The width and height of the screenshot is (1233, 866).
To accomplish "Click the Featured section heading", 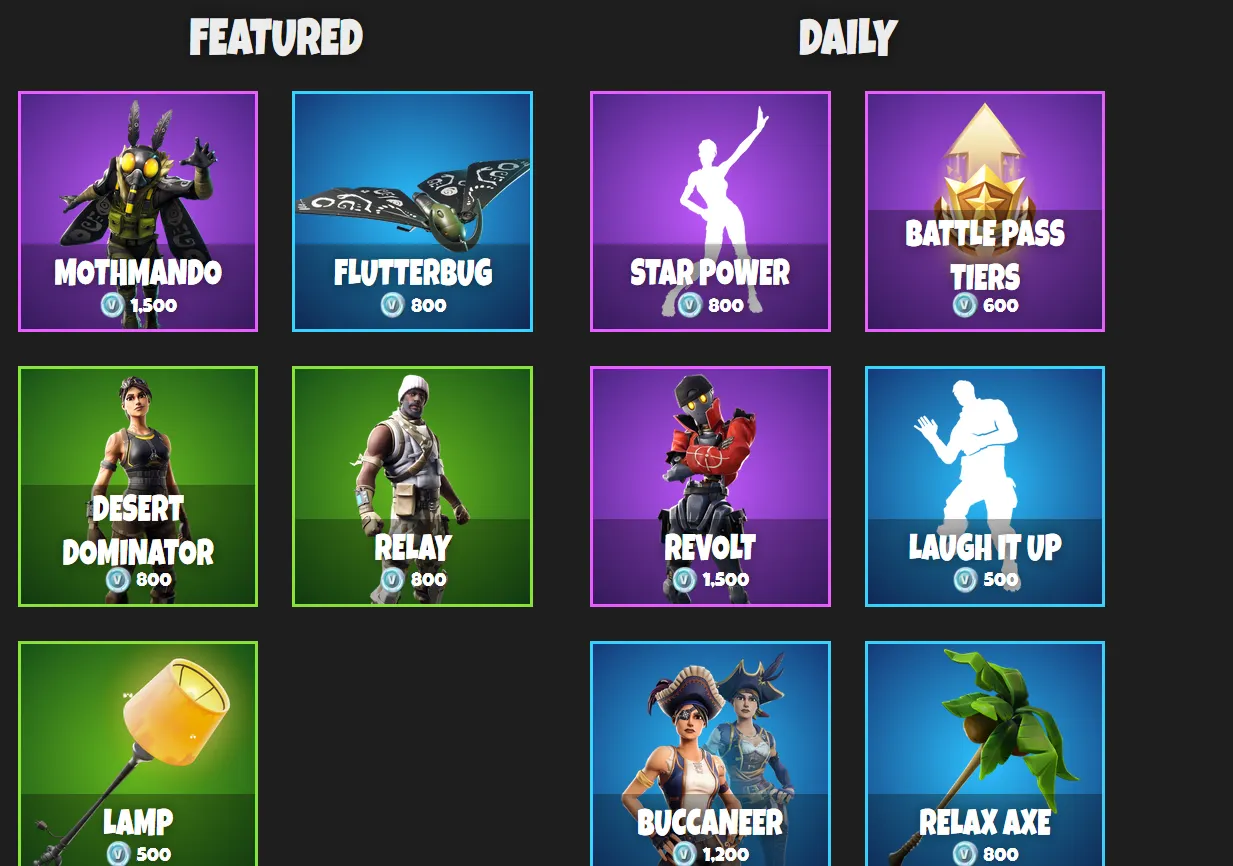I will 276,38.
